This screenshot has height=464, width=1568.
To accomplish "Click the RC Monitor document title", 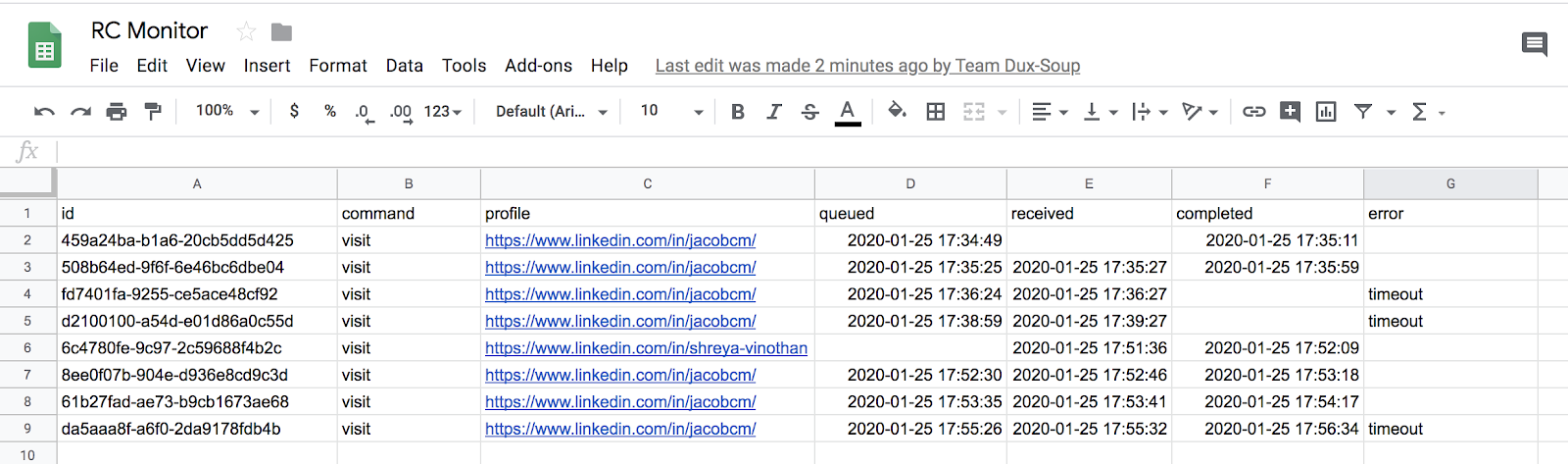I will point(149,31).
